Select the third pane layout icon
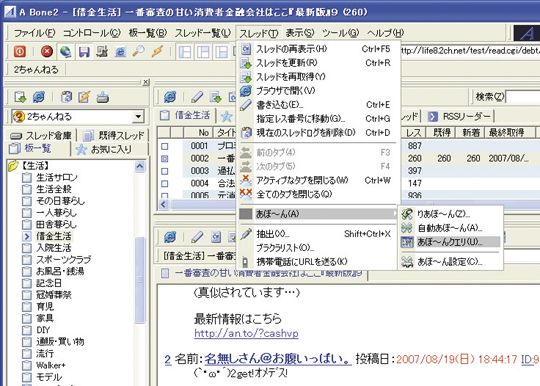The height and width of the screenshot is (386, 540). (x=221, y=52)
